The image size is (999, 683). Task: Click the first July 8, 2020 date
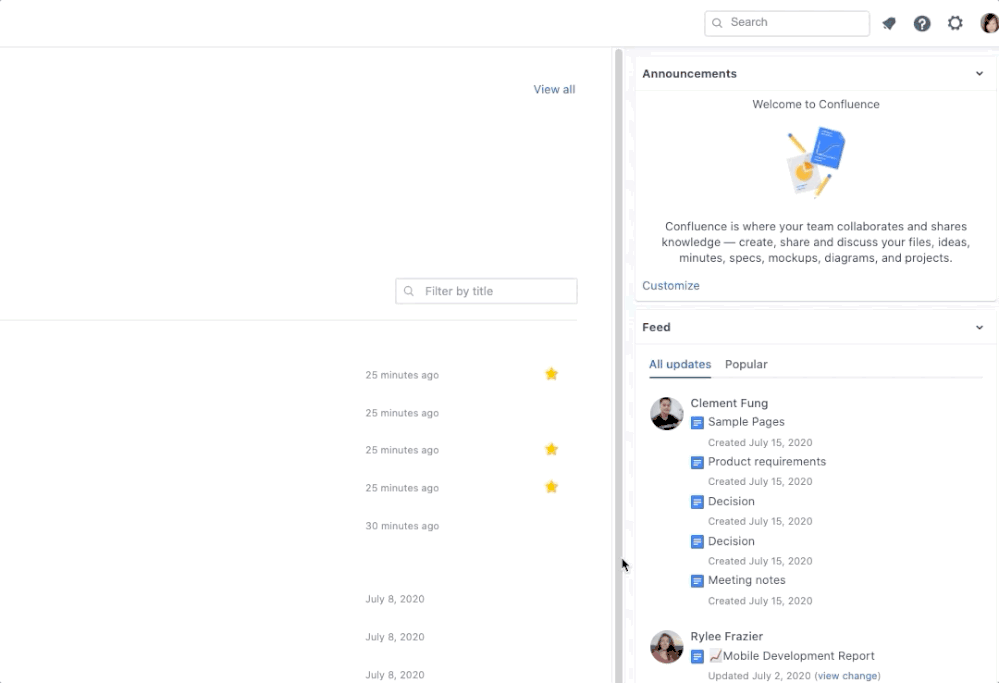[x=395, y=599]
